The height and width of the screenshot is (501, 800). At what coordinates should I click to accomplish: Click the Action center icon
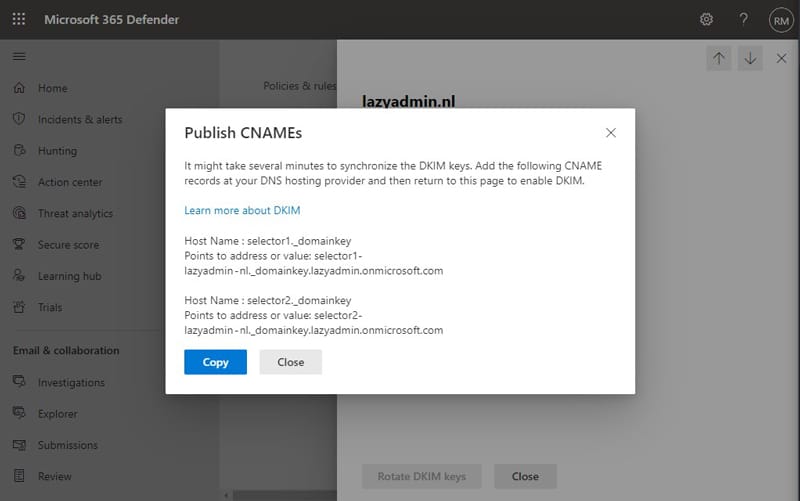[19, 182]
